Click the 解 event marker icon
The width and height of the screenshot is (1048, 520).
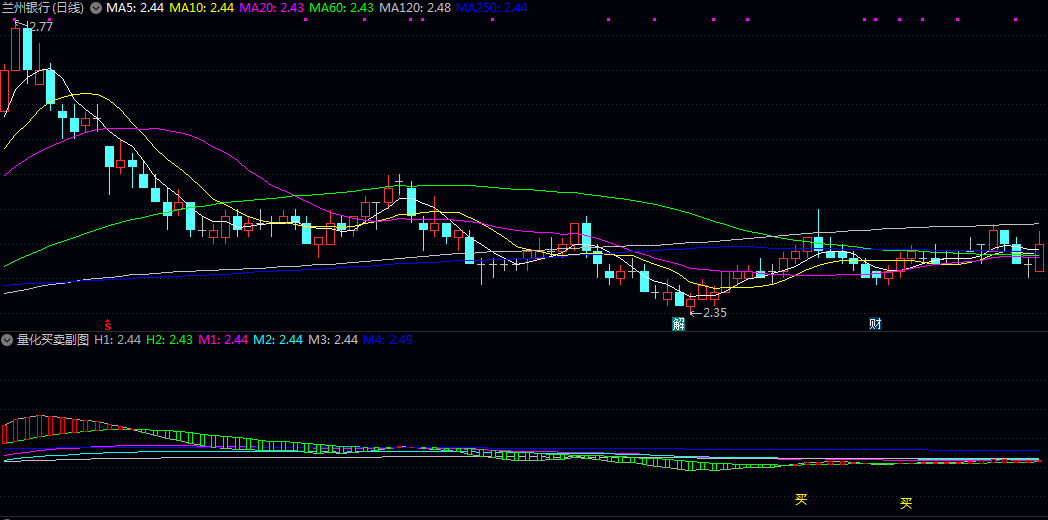679,324
